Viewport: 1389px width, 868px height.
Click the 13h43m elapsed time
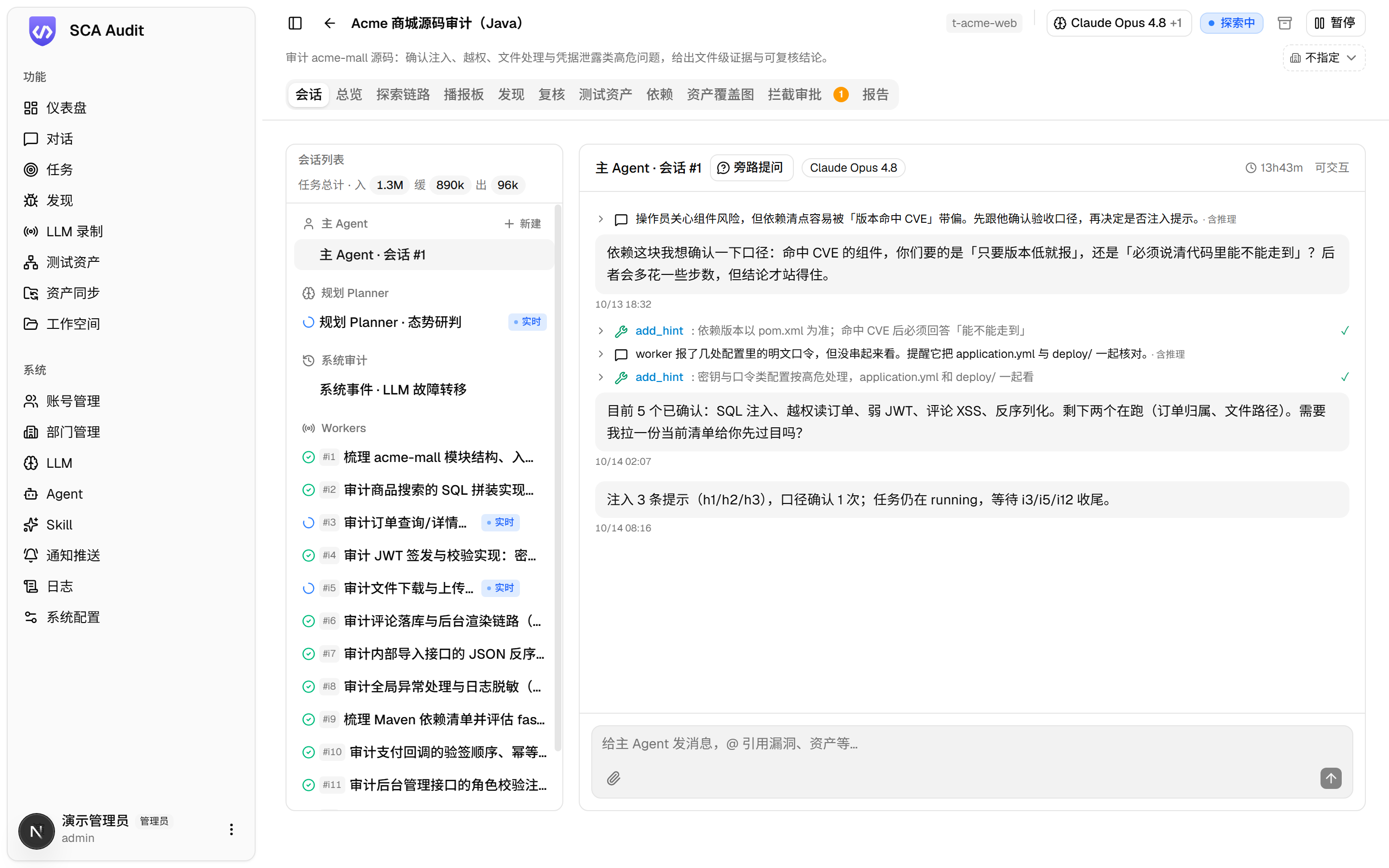[x=1274, y=168]
